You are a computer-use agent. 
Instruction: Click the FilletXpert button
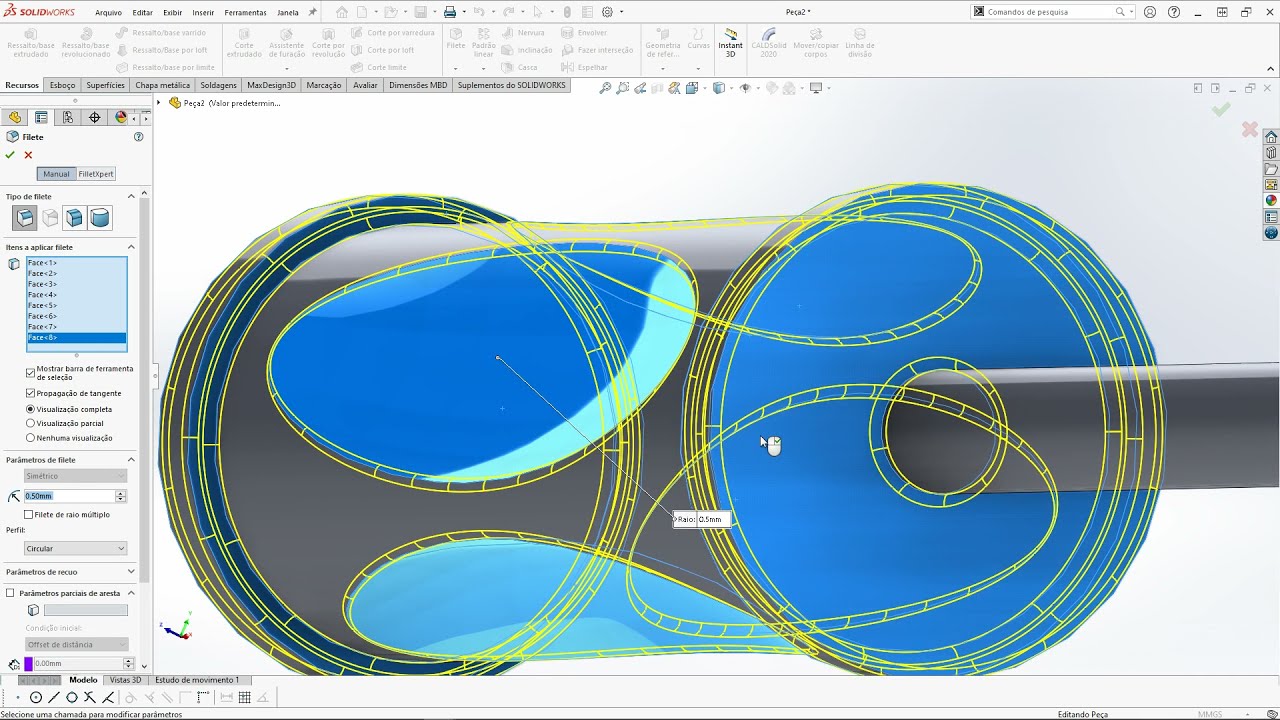pos(96,174)
